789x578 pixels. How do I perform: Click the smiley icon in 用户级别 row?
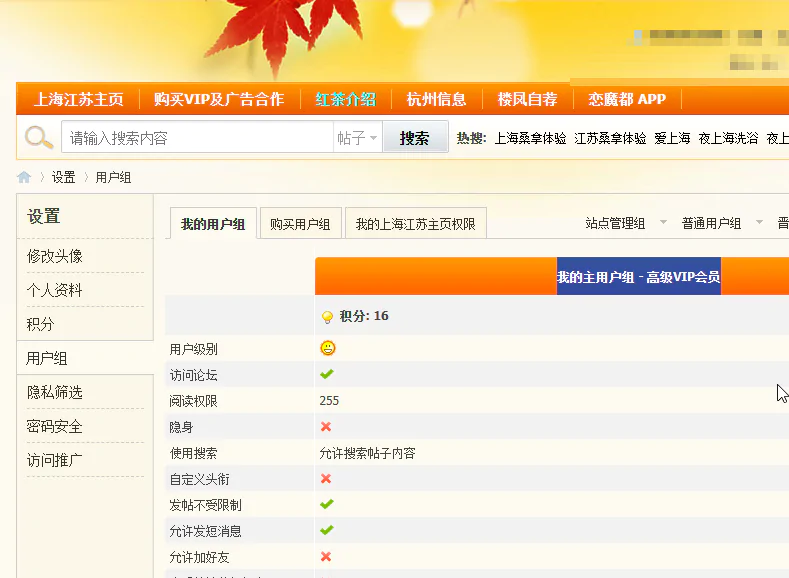[x=328, y=348]
